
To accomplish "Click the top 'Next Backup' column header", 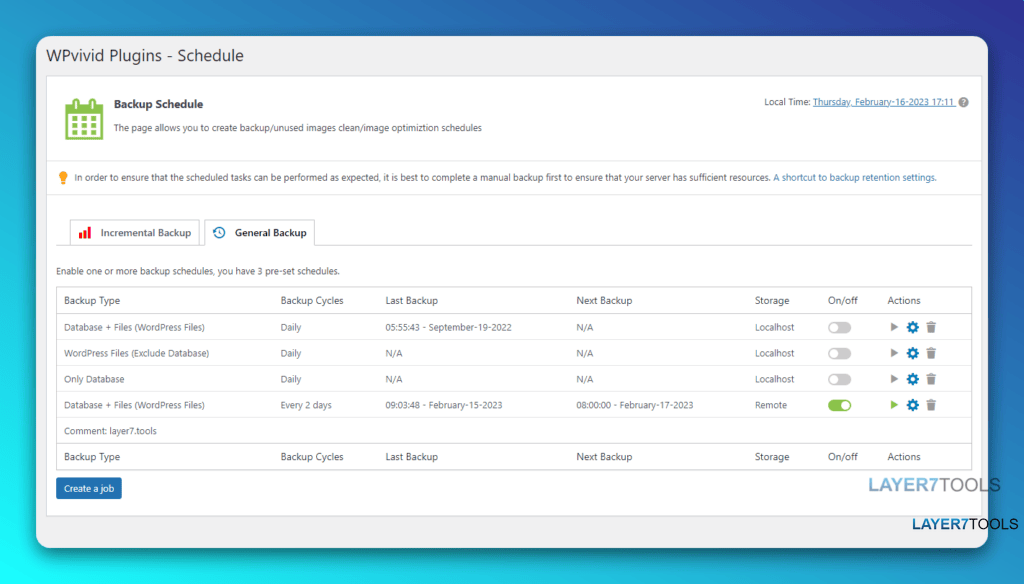I will pyautogui.click(x=604, y=300).
